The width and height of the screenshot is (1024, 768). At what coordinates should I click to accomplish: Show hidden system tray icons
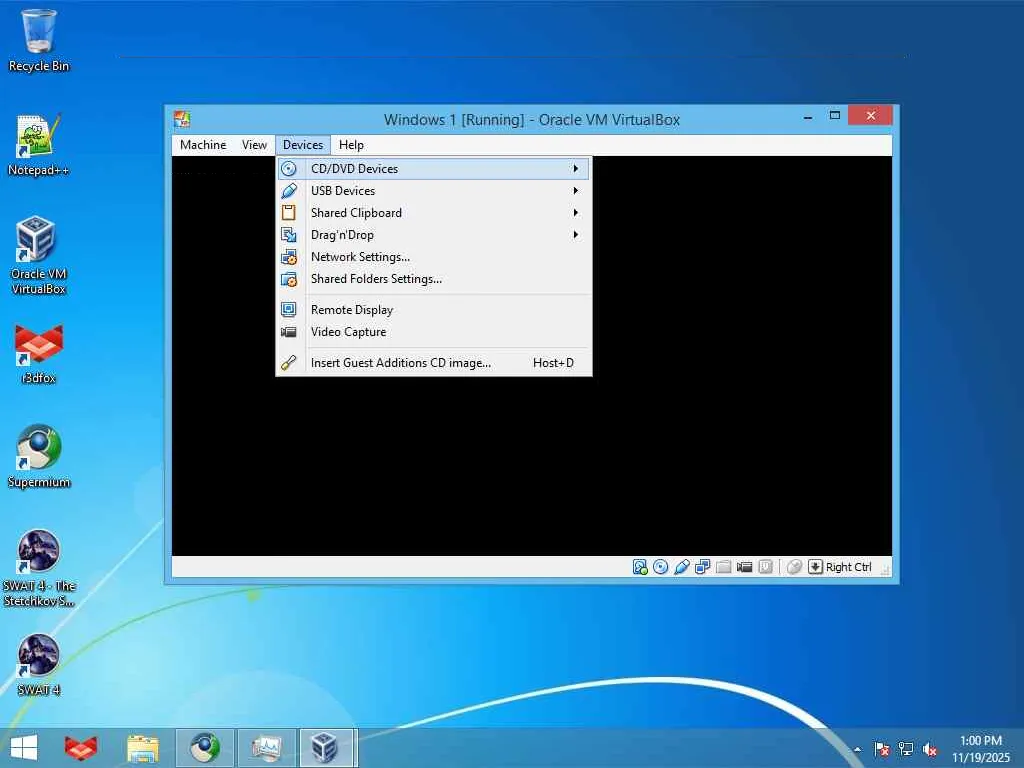[x=857, y=749]
